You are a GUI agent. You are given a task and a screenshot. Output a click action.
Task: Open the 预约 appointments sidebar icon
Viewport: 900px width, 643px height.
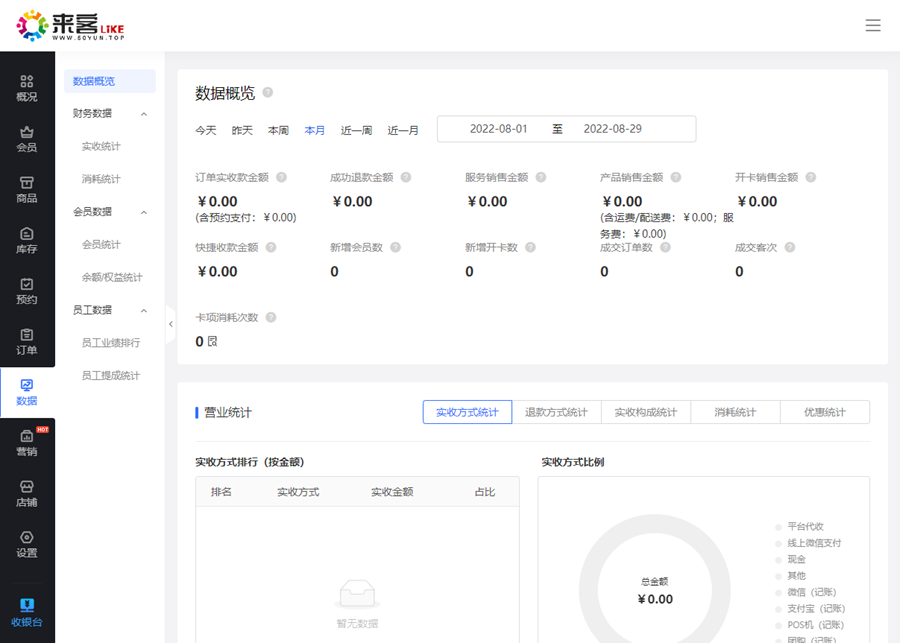tap(27, 291)
